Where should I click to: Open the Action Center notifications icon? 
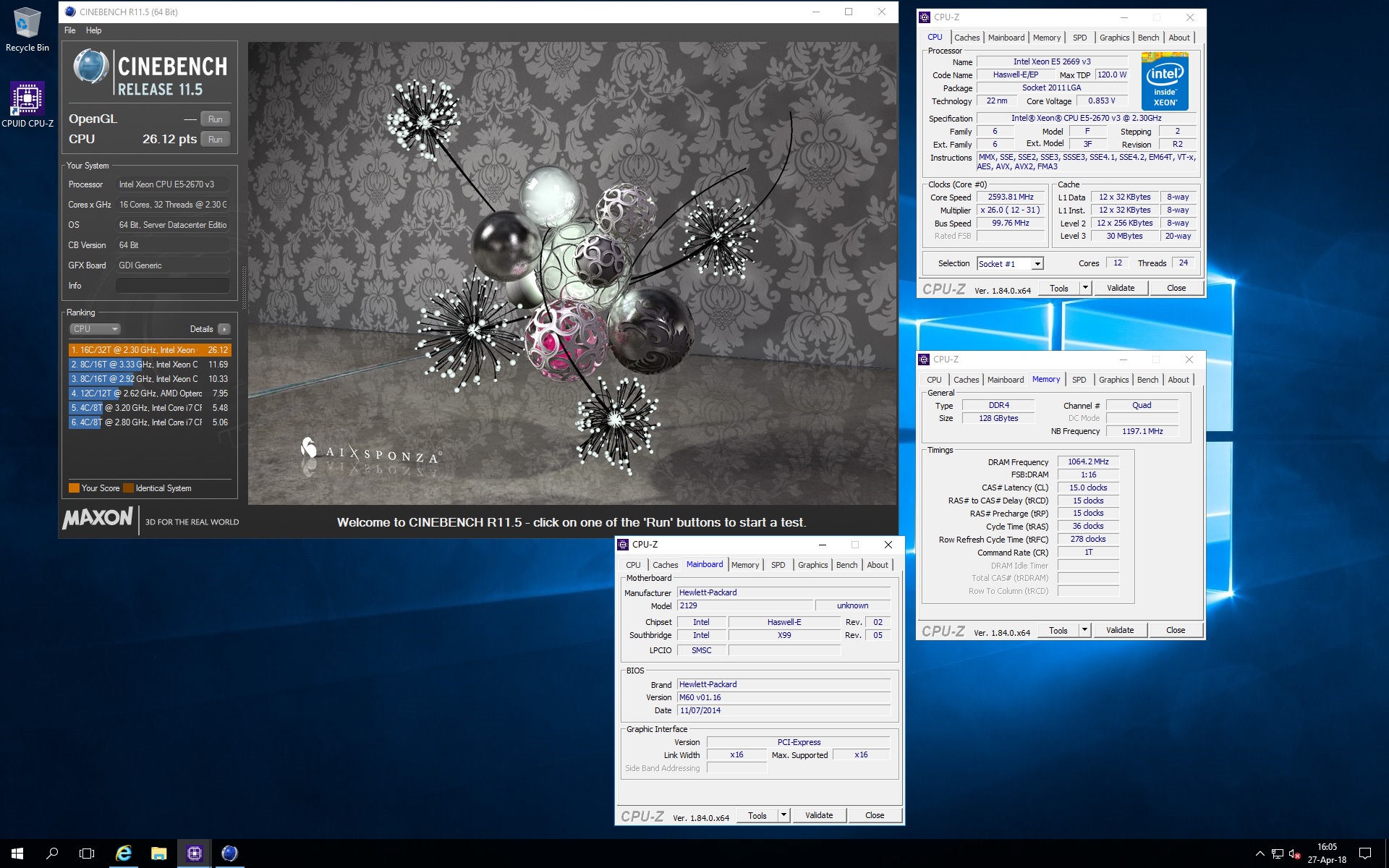pyautogui.click(x=1365, y=854)
